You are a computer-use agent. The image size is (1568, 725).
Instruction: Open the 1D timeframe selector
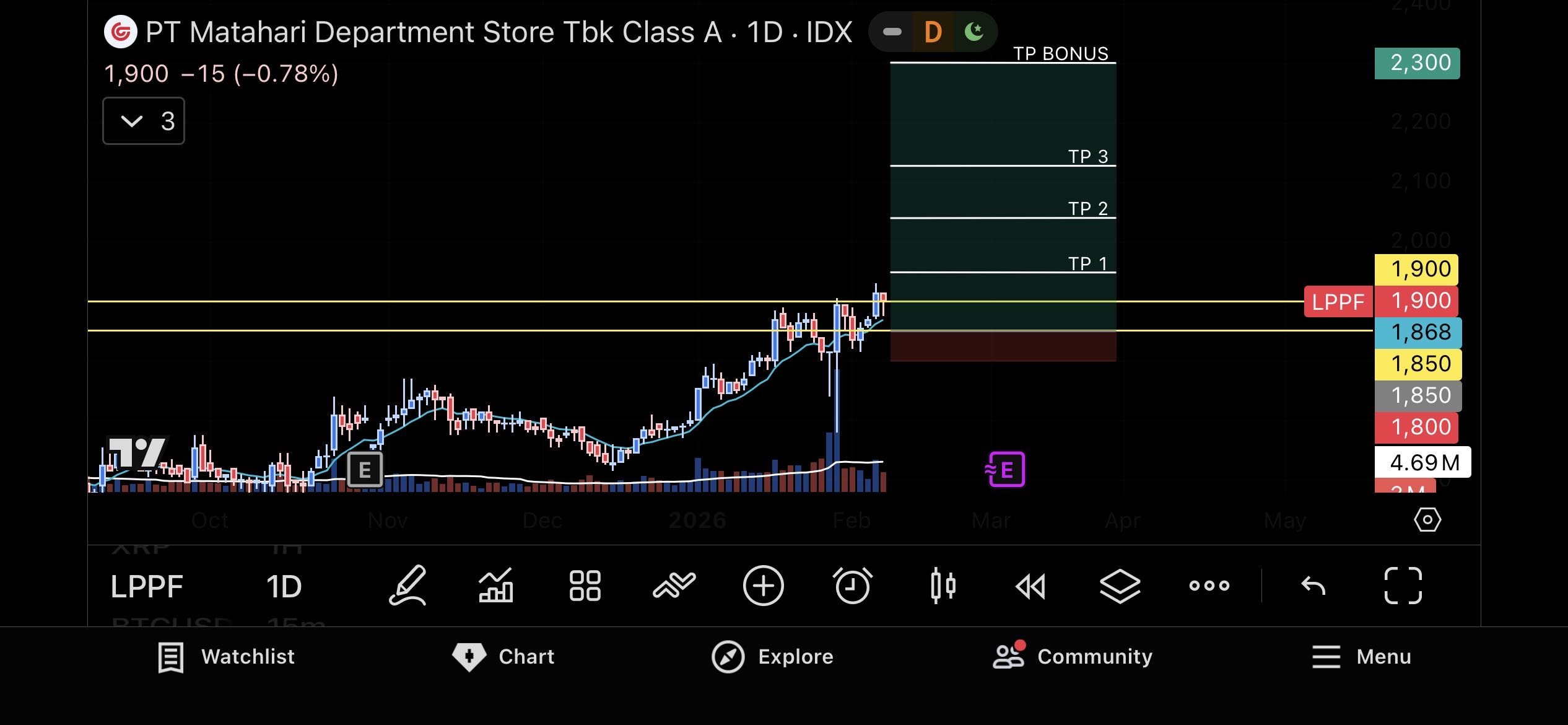[x=284, y=586]
